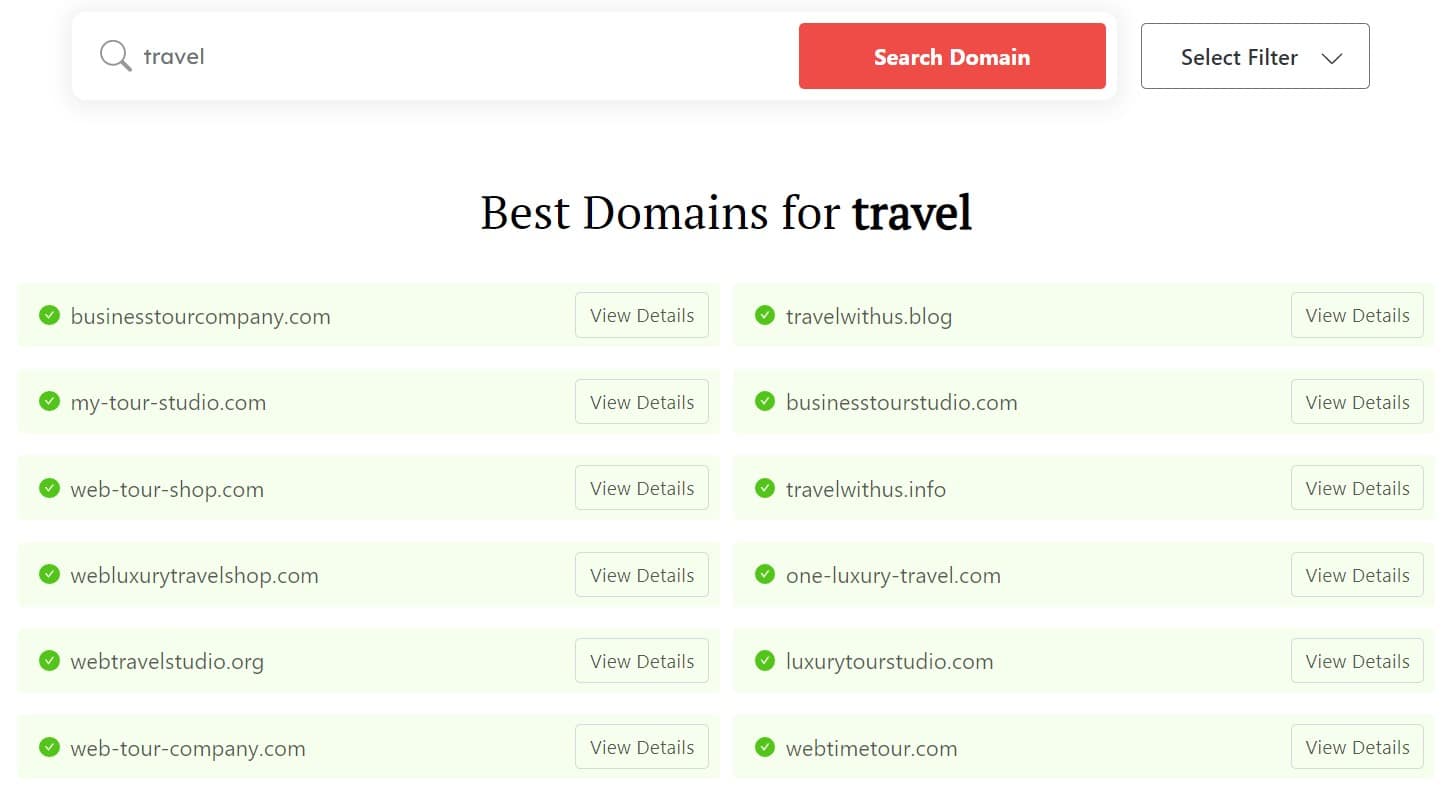Open the Select Filter dropdown
1453x798 pixels.
(1255, 56)
